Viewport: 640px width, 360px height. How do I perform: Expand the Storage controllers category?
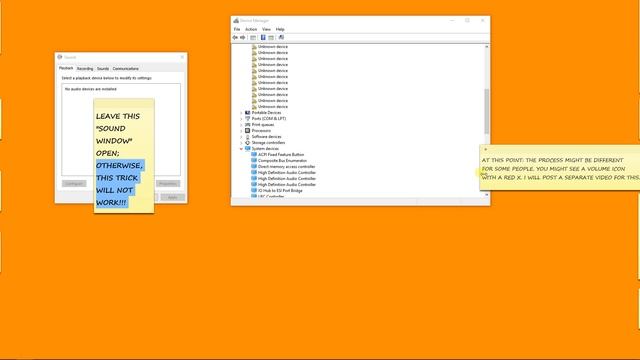pyautogui.click(x=241, y=143)
